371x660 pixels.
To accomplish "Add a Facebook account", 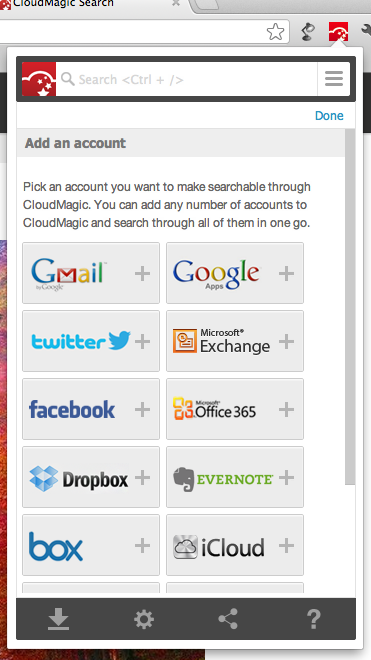I will coord(91,409).
